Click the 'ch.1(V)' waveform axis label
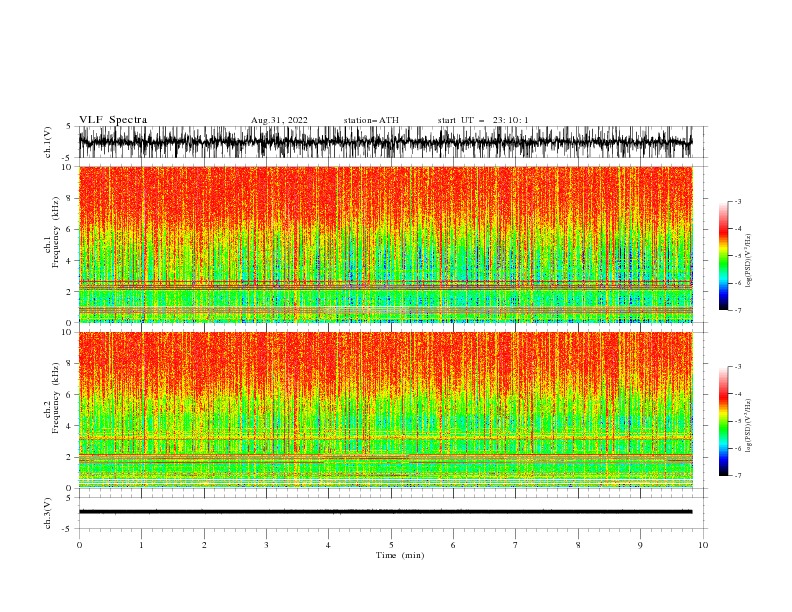The height and width of the screenshot is (612, 792). 48,142
